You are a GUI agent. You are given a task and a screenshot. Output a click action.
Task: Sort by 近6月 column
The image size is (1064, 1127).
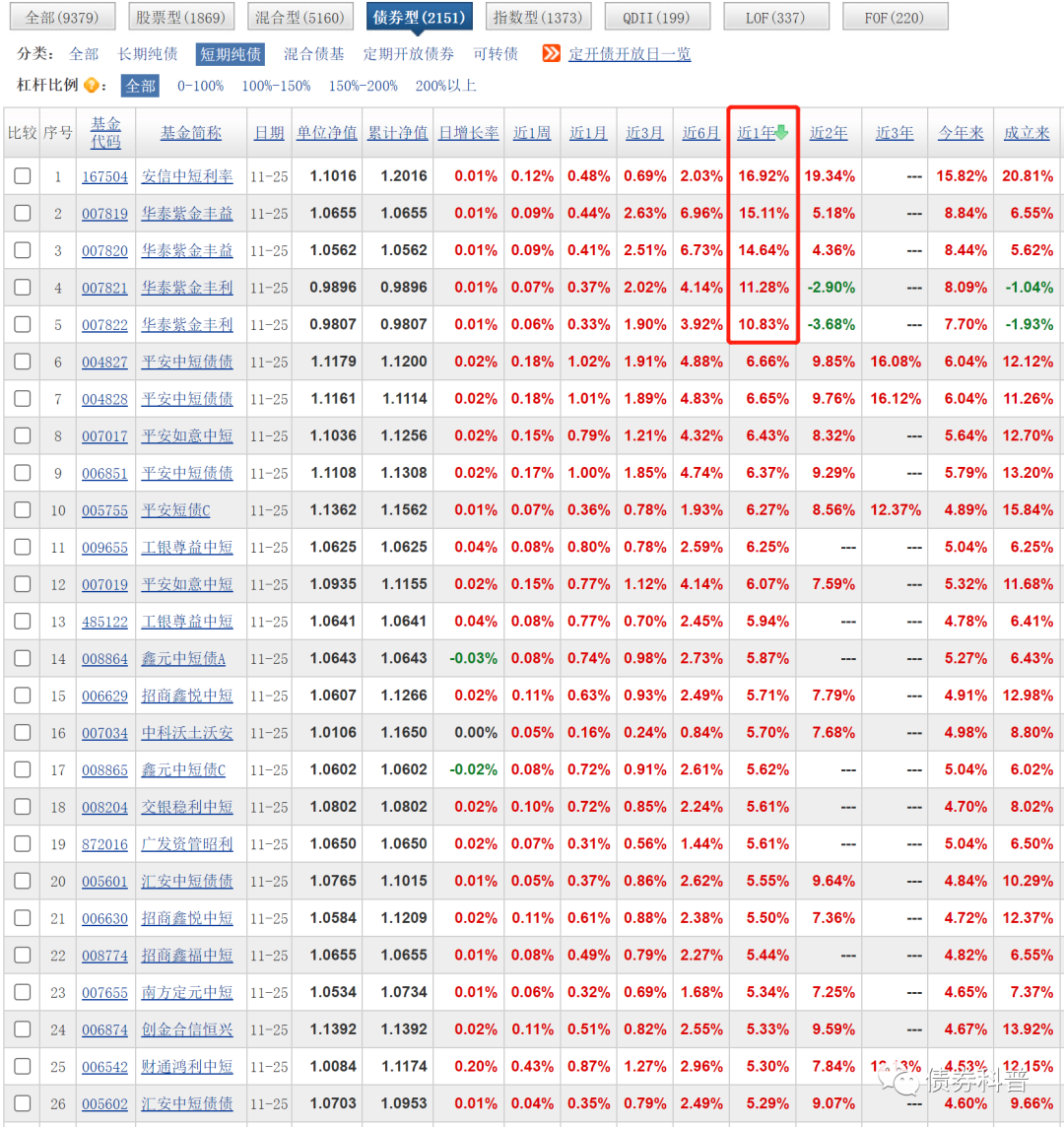(700, 133)
